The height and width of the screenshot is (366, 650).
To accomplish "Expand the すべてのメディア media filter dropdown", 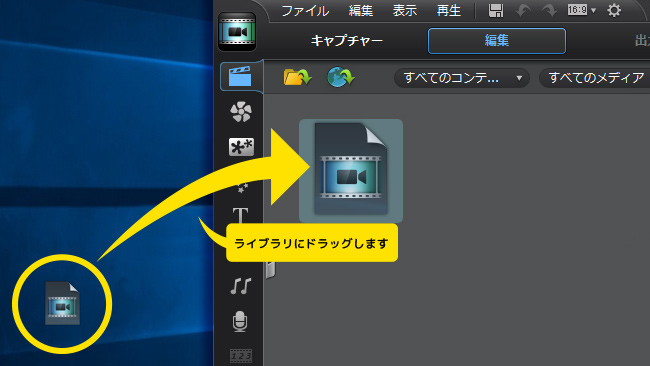I will pos(595,78).
